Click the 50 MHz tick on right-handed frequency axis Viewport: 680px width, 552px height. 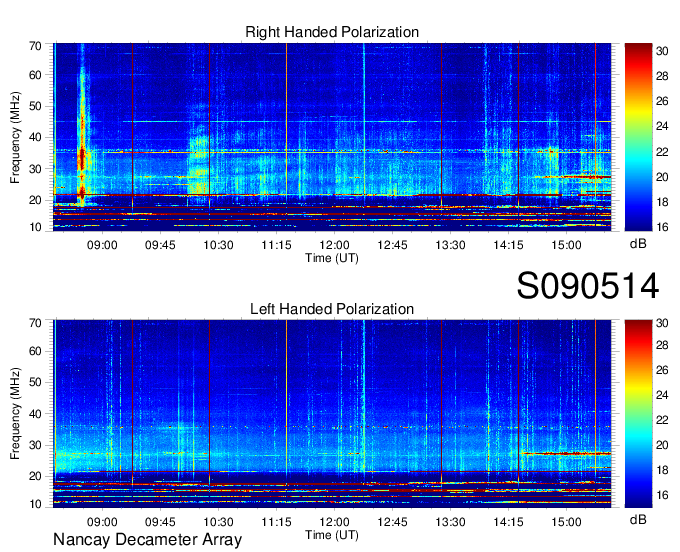[35, 106]
